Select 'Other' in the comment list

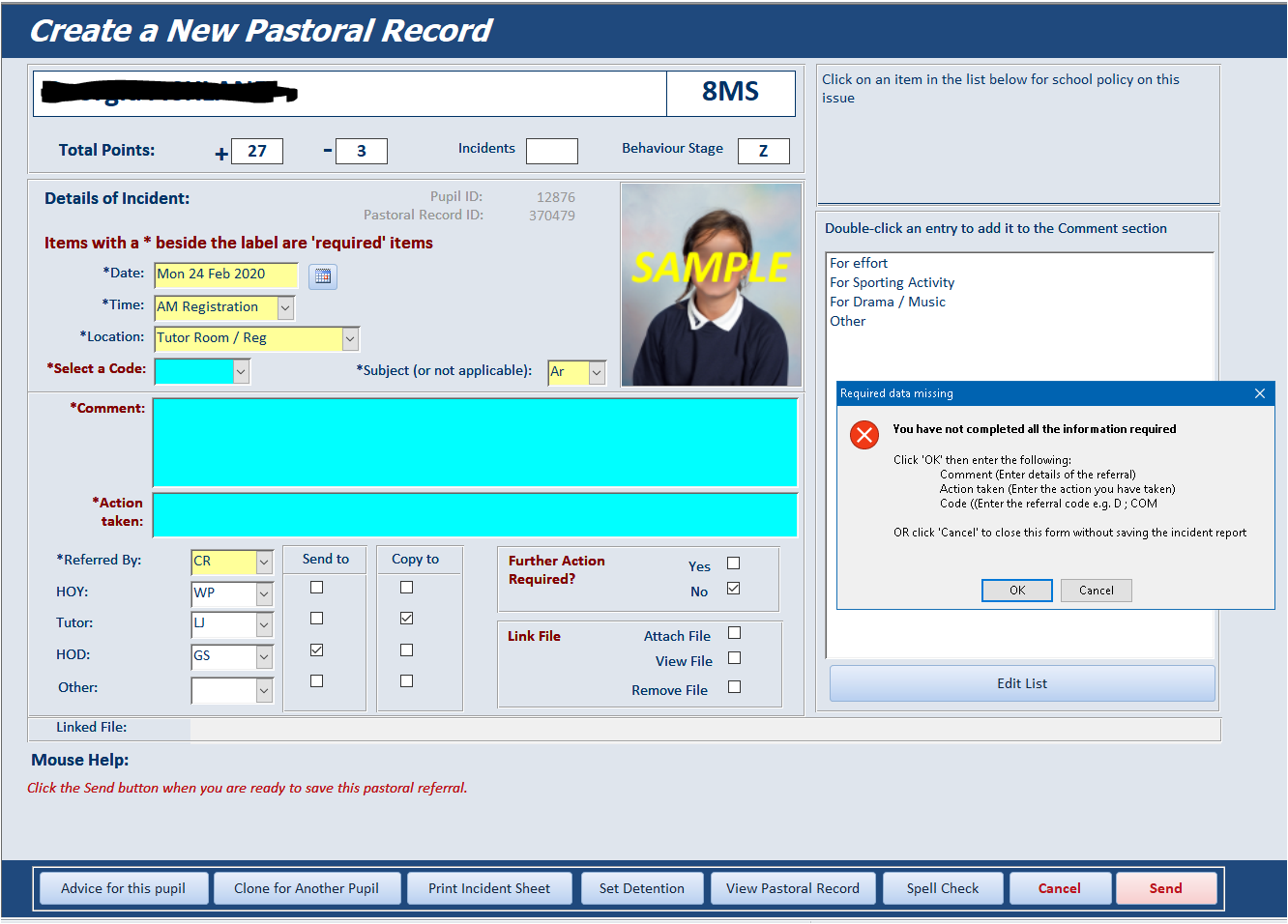click(848, 321)
